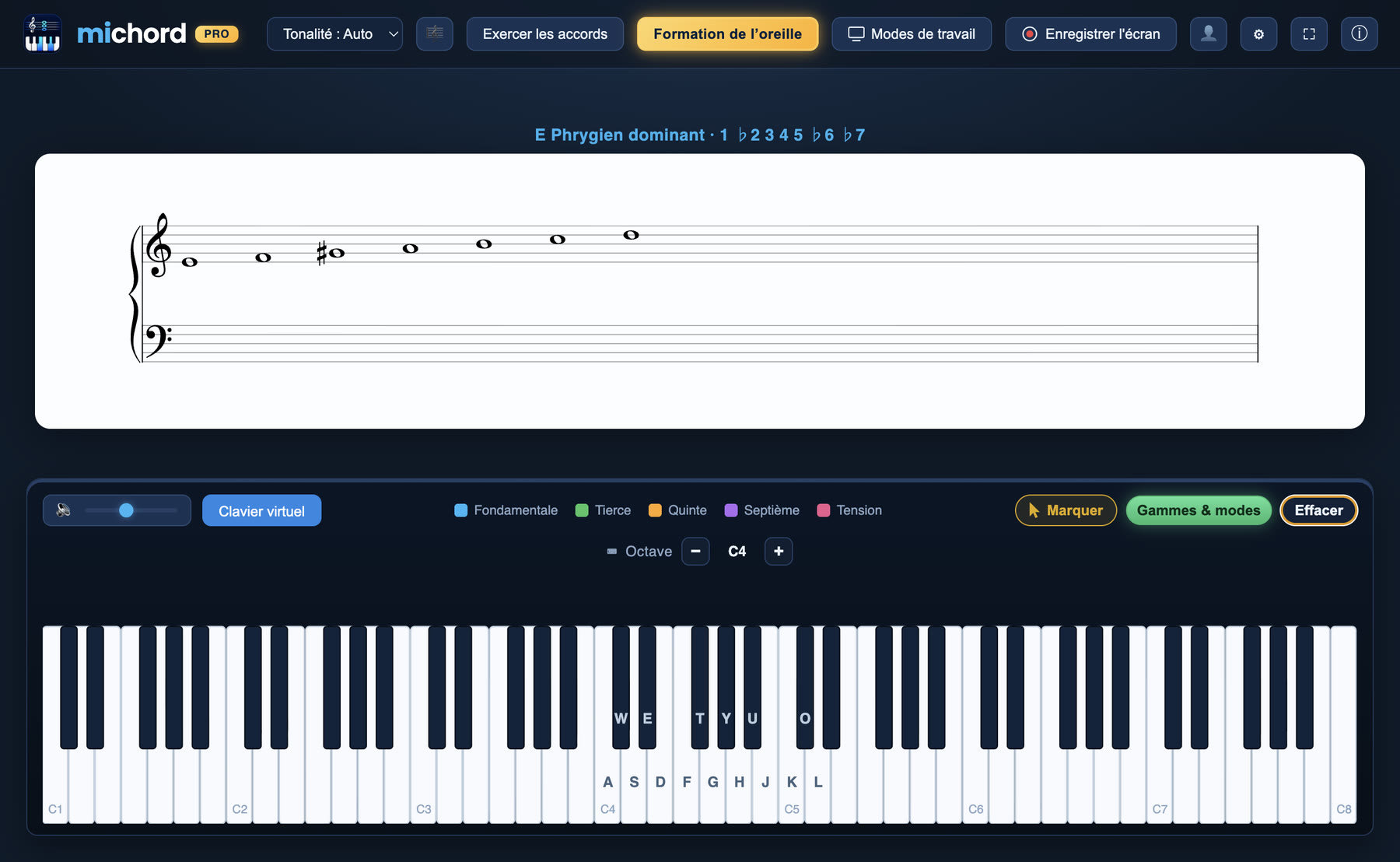1400x862 pixels.
Task: Open the info icon
Action: [x=1360, y=33]
